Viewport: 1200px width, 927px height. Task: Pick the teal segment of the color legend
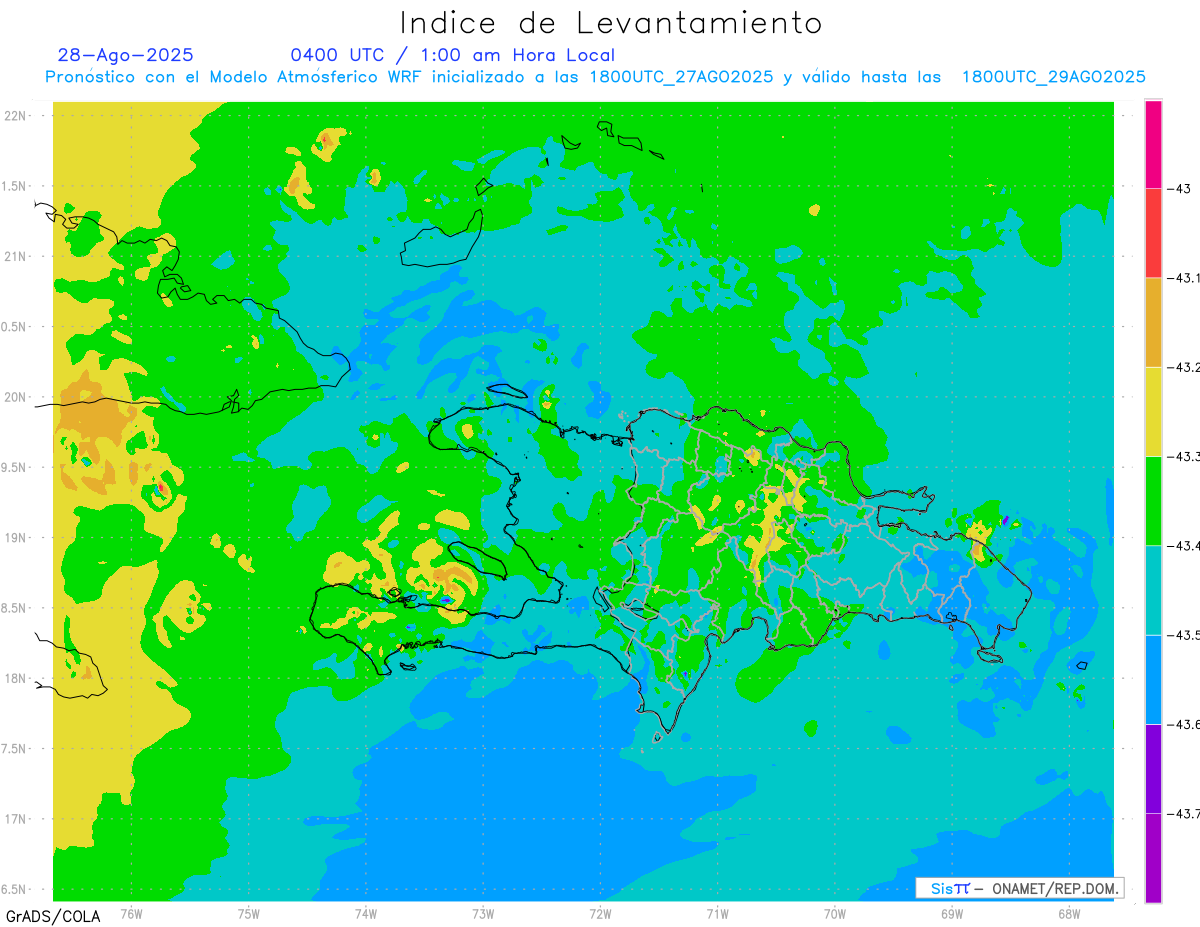[1153, 590]
